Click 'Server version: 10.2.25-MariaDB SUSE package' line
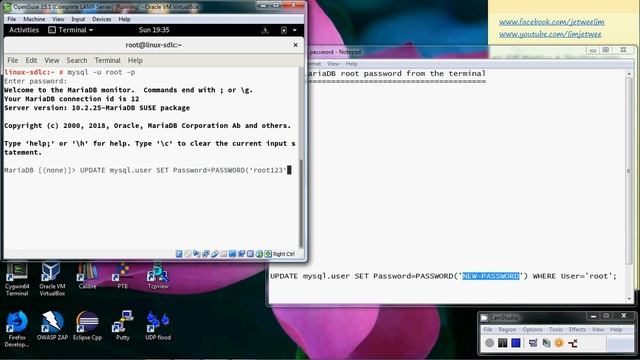The width and height of the screenshot is (640, 360). pos(97,108)
